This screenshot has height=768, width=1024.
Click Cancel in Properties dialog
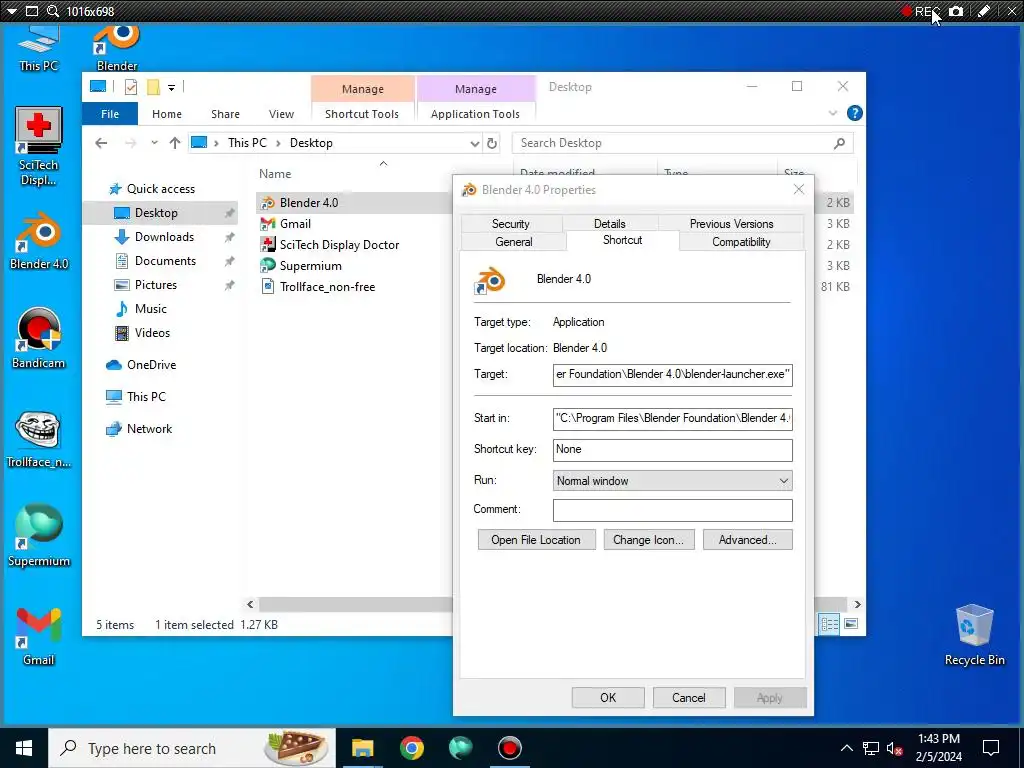tap(689, 697)
